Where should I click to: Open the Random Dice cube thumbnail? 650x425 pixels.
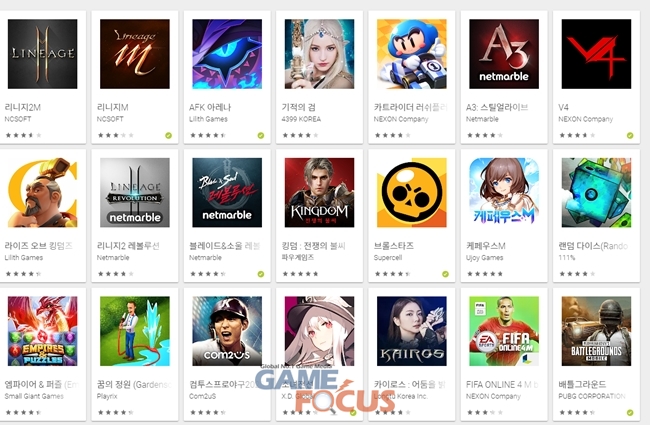(596, 192)
